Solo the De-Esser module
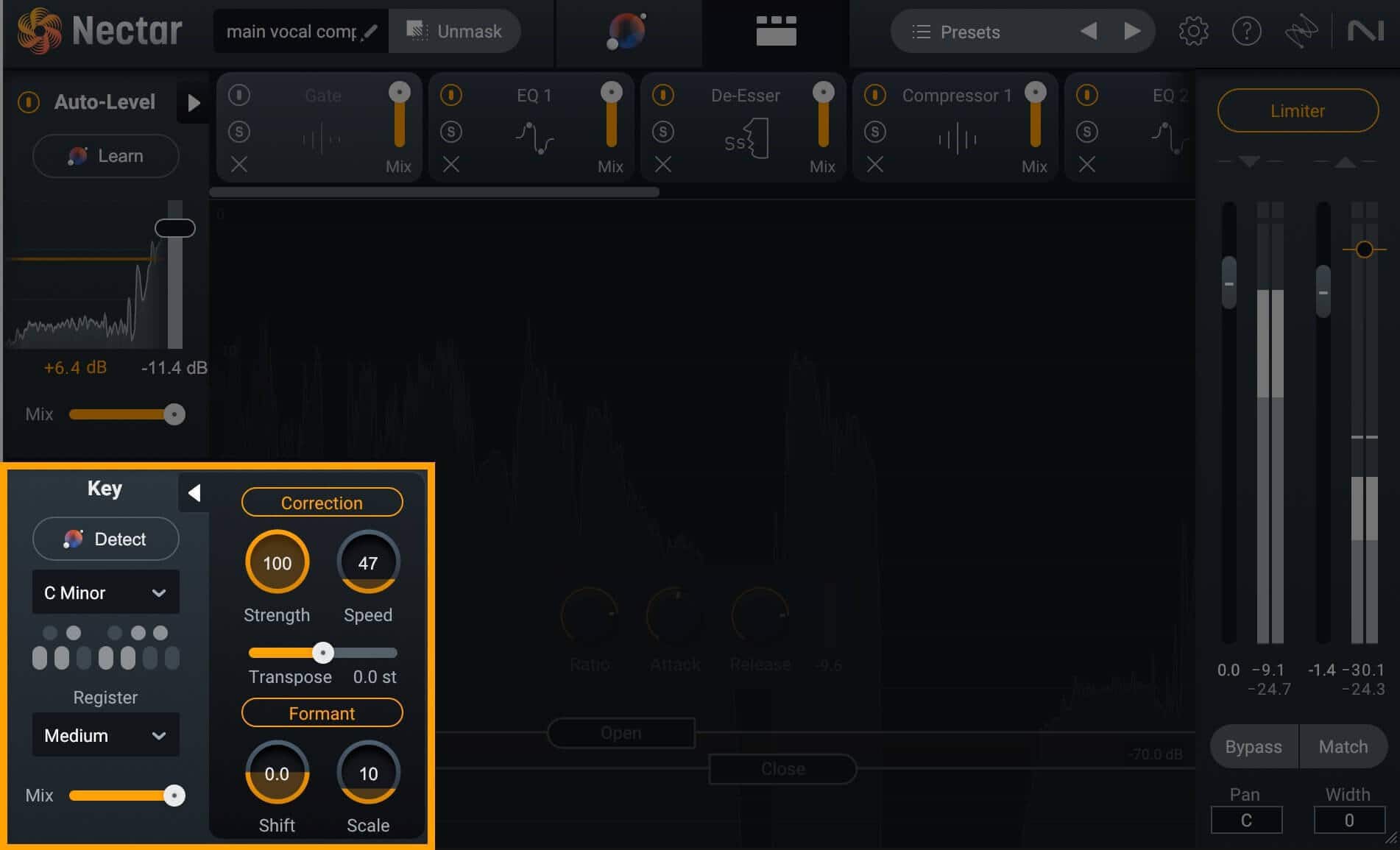1400x850 pixels. pos(663,132)
